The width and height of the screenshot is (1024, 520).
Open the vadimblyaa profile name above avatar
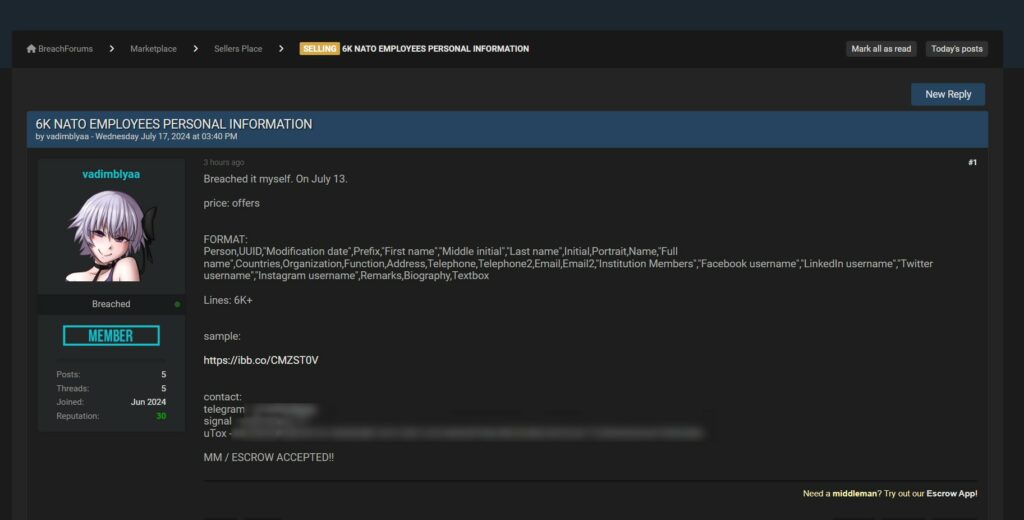coord(111,174)
